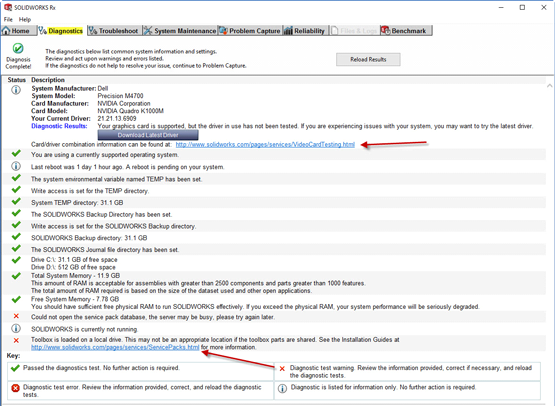Image resolution: width=555 pixels, height=406 pixels.
Task: Click info icon beside System Manufacturer
Action: [16, 90]
